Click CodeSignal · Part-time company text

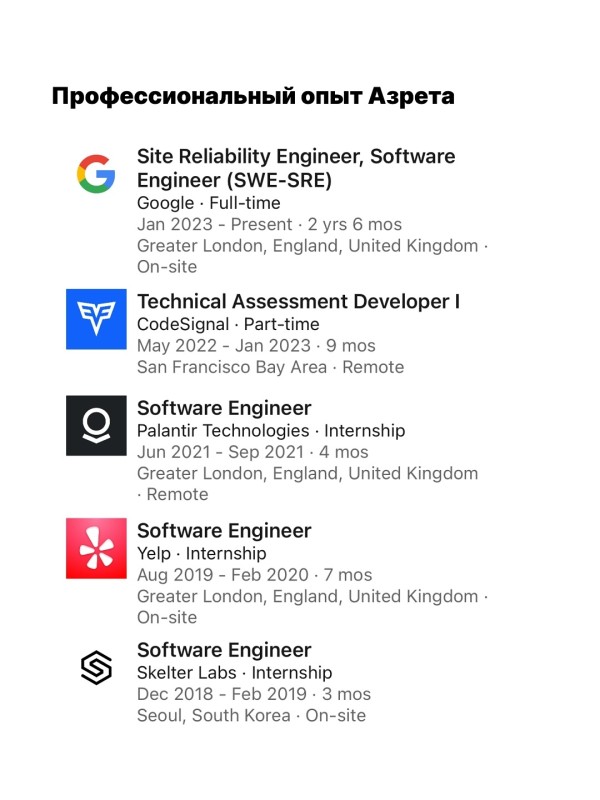pos(228,324)
